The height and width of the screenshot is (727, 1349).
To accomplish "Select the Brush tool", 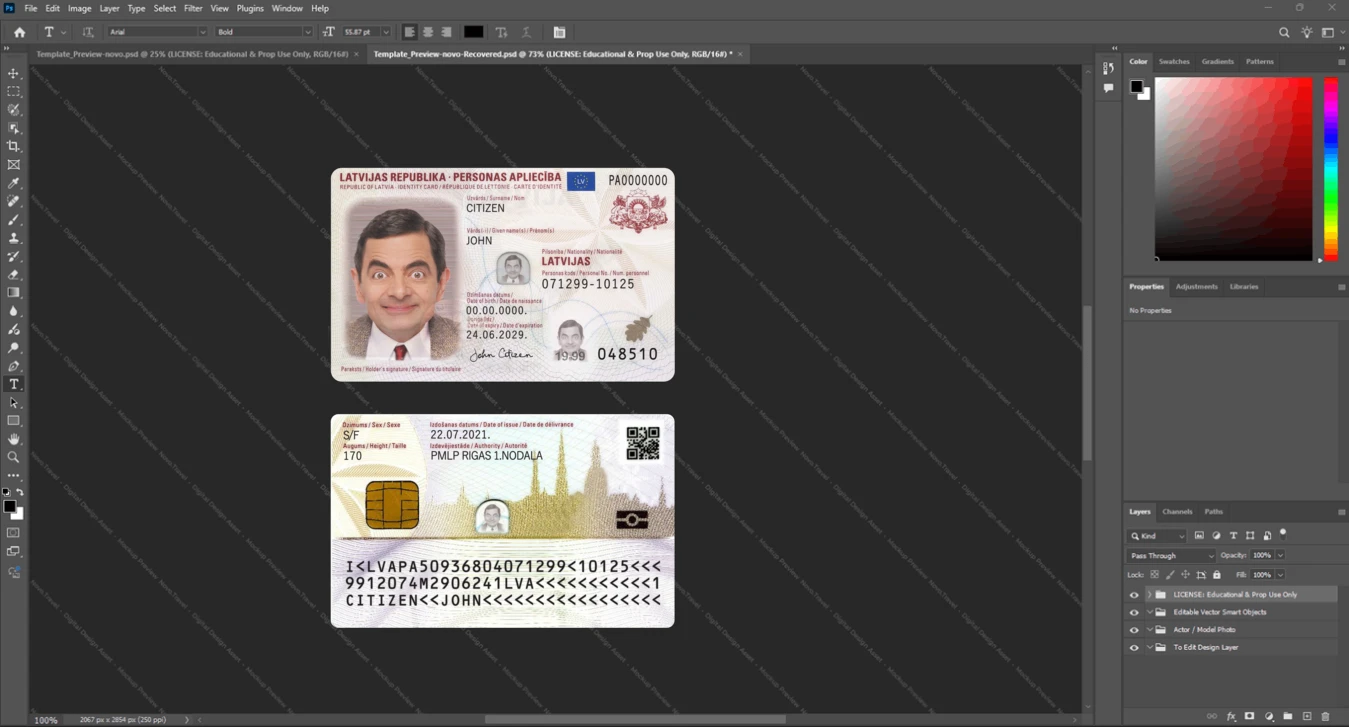I will [x=14, y=219].
